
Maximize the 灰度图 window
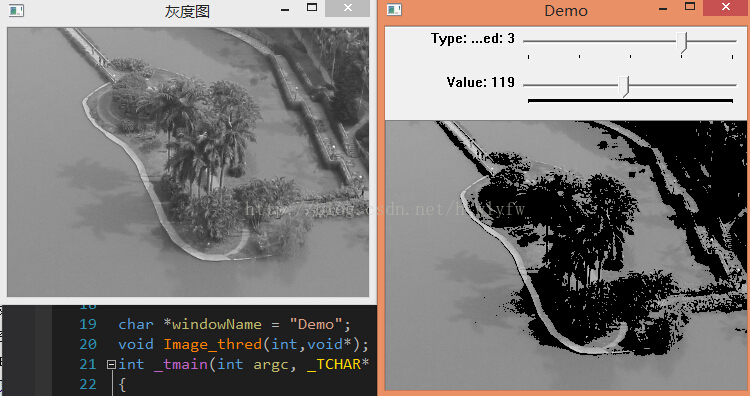click(x=312, y=8)
